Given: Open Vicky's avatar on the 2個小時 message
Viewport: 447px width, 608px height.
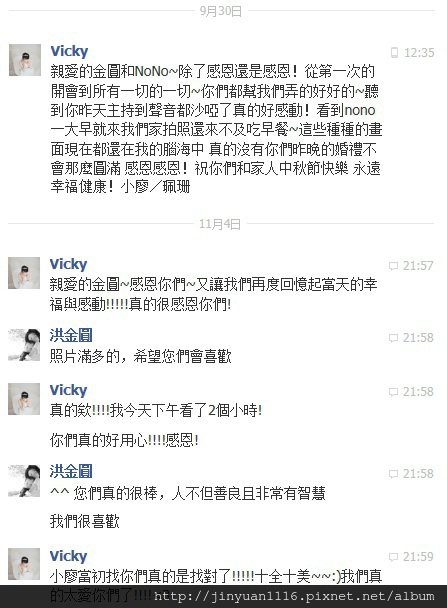Looking at the screenshot, I should click(24, 399).
